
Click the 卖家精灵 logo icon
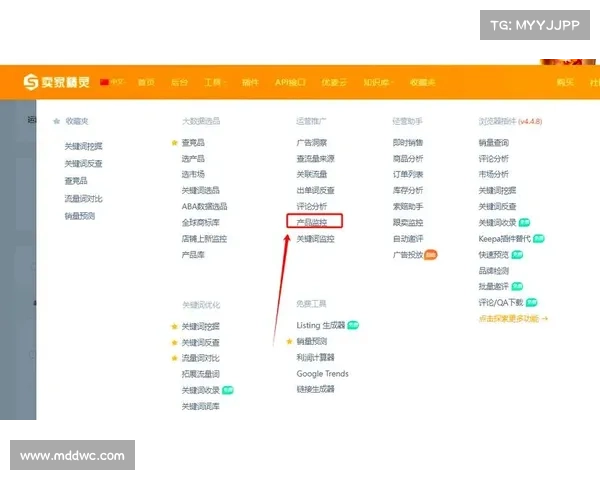click(32, 82)
